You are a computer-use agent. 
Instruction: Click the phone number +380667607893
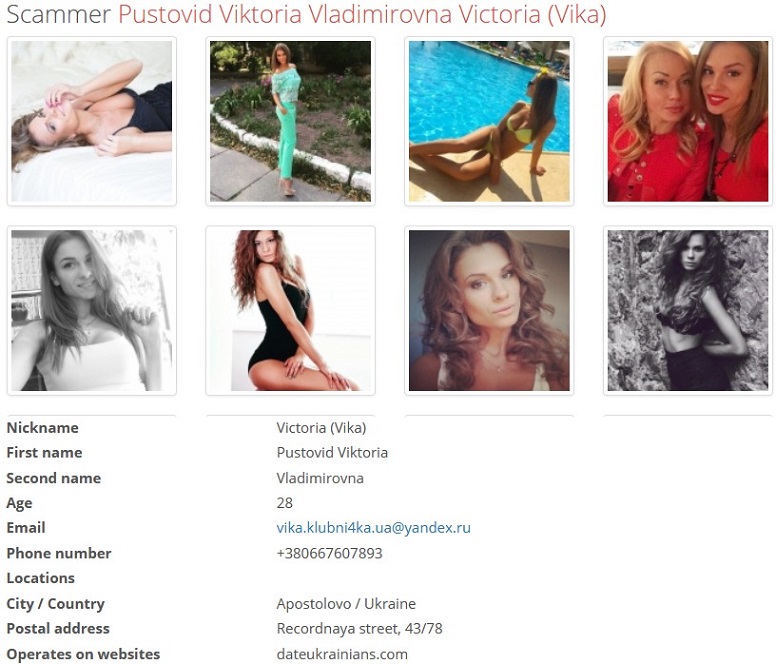(330, 553)
